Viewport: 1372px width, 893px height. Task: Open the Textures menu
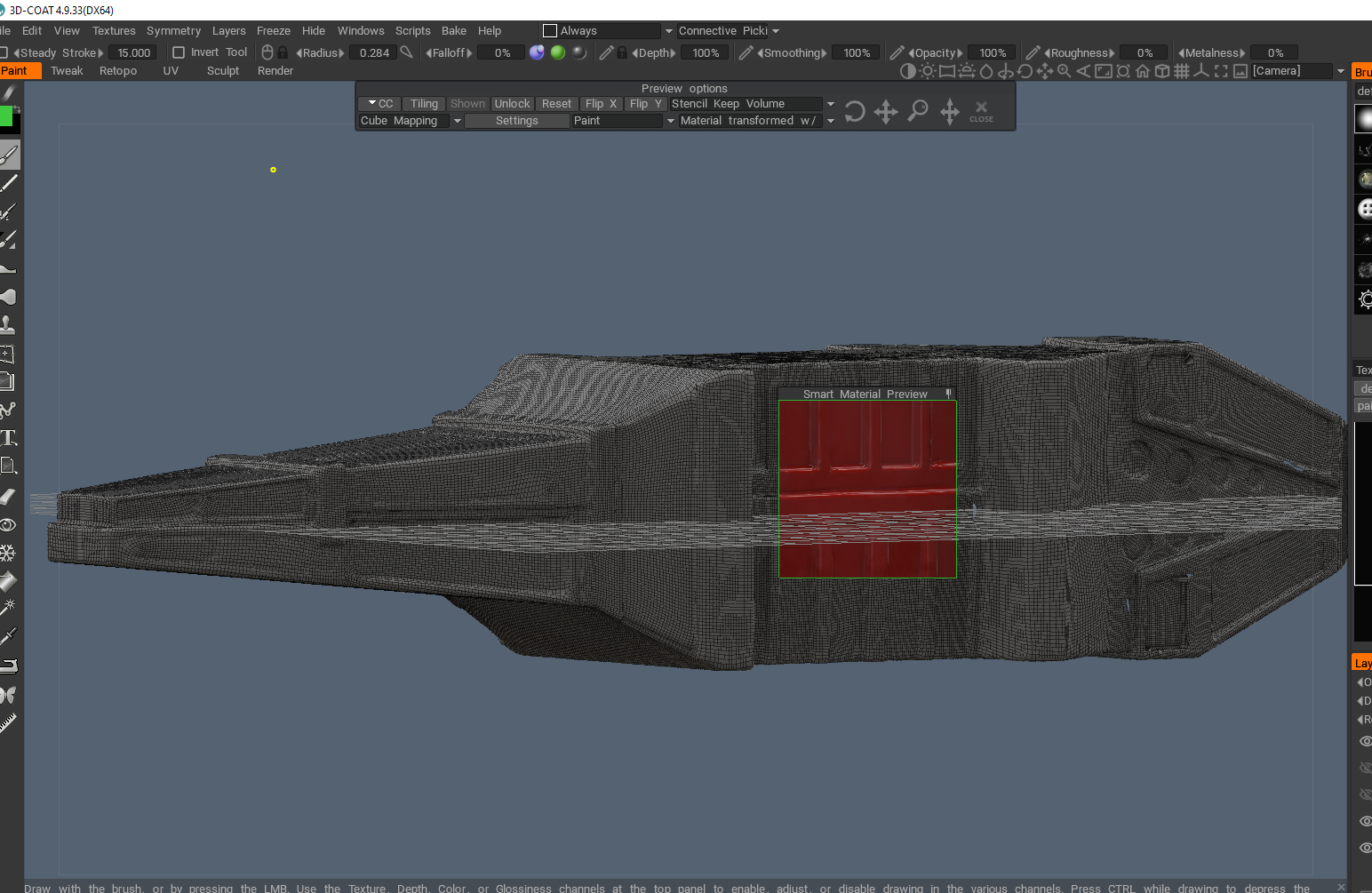click(x=114, y=31)
